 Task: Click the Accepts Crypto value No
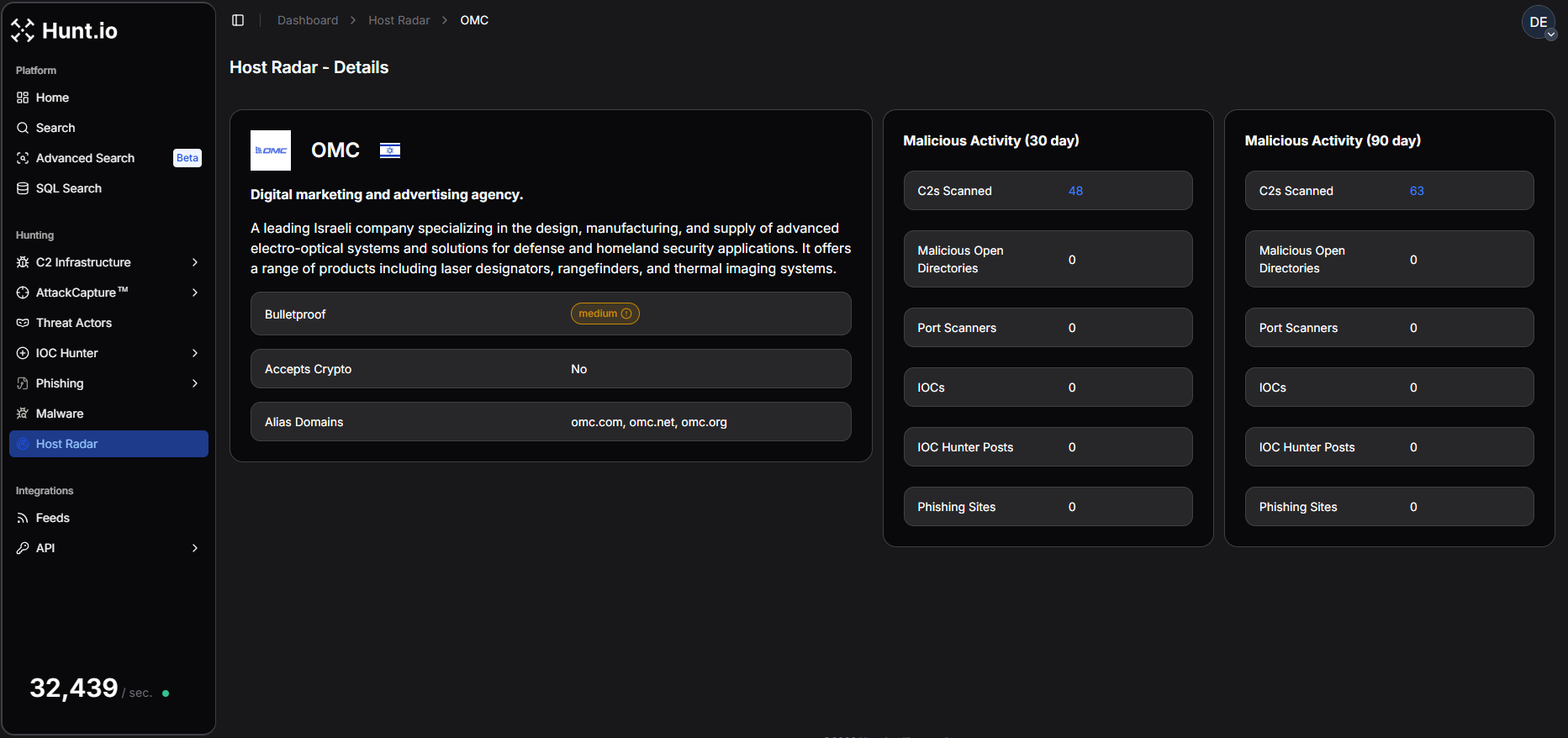pyautogui.click(x=579, y=369)
